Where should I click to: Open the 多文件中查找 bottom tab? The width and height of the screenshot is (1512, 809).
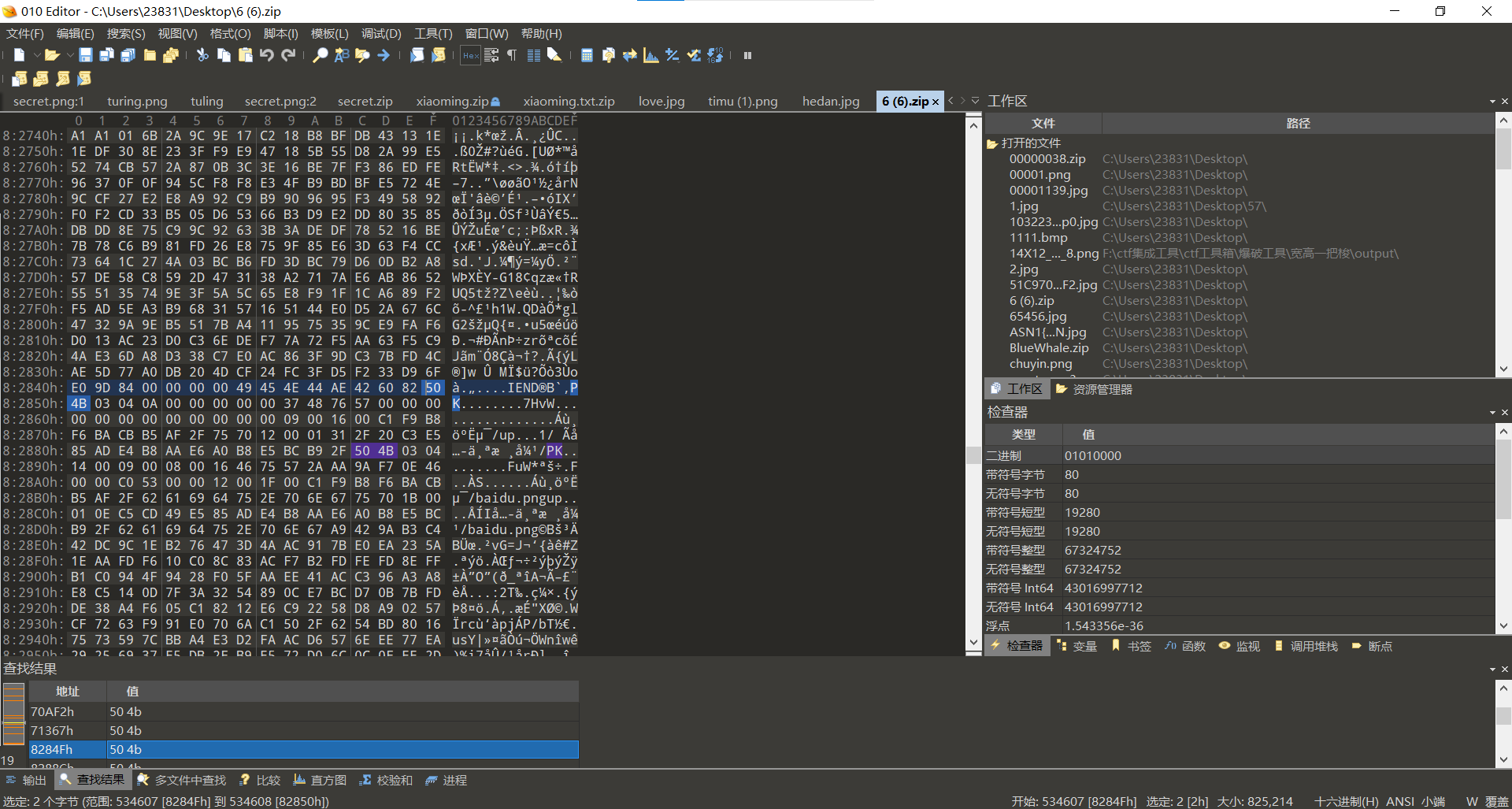[181, 780]
